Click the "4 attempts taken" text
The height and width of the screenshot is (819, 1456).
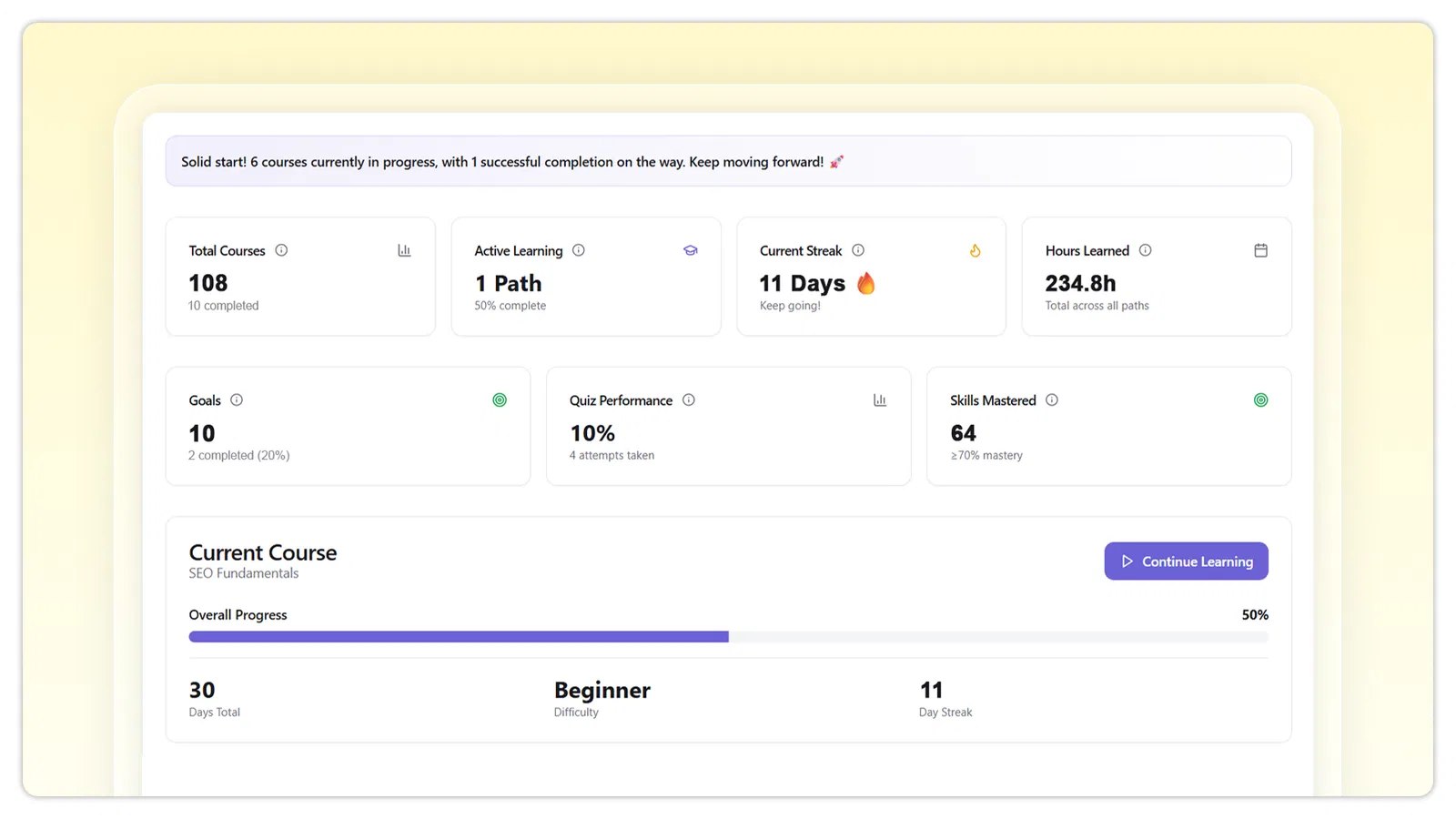pyautogui.click(x=612, y=455)
